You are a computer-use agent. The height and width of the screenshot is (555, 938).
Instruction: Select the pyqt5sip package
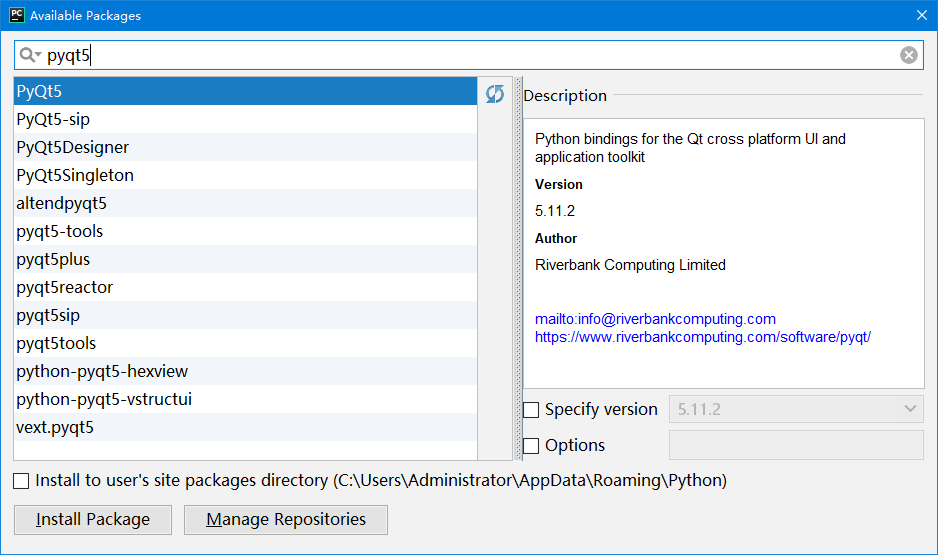coord(245,315)
